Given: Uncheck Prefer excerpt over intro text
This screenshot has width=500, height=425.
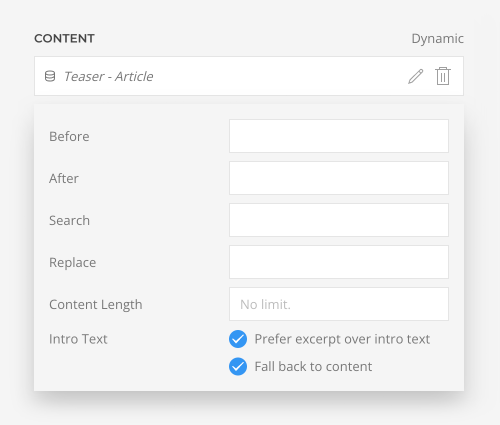Looking at the screenshot, I should (x=238, y=339).
